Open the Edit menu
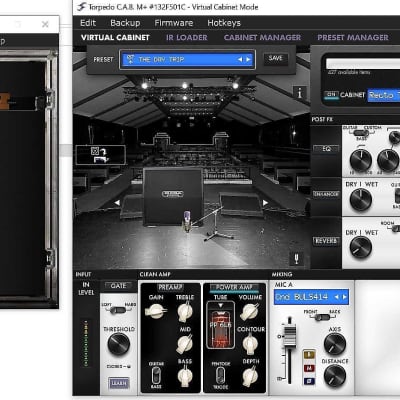The width and height of the screenshot is (400, 400). click(88, 23)
